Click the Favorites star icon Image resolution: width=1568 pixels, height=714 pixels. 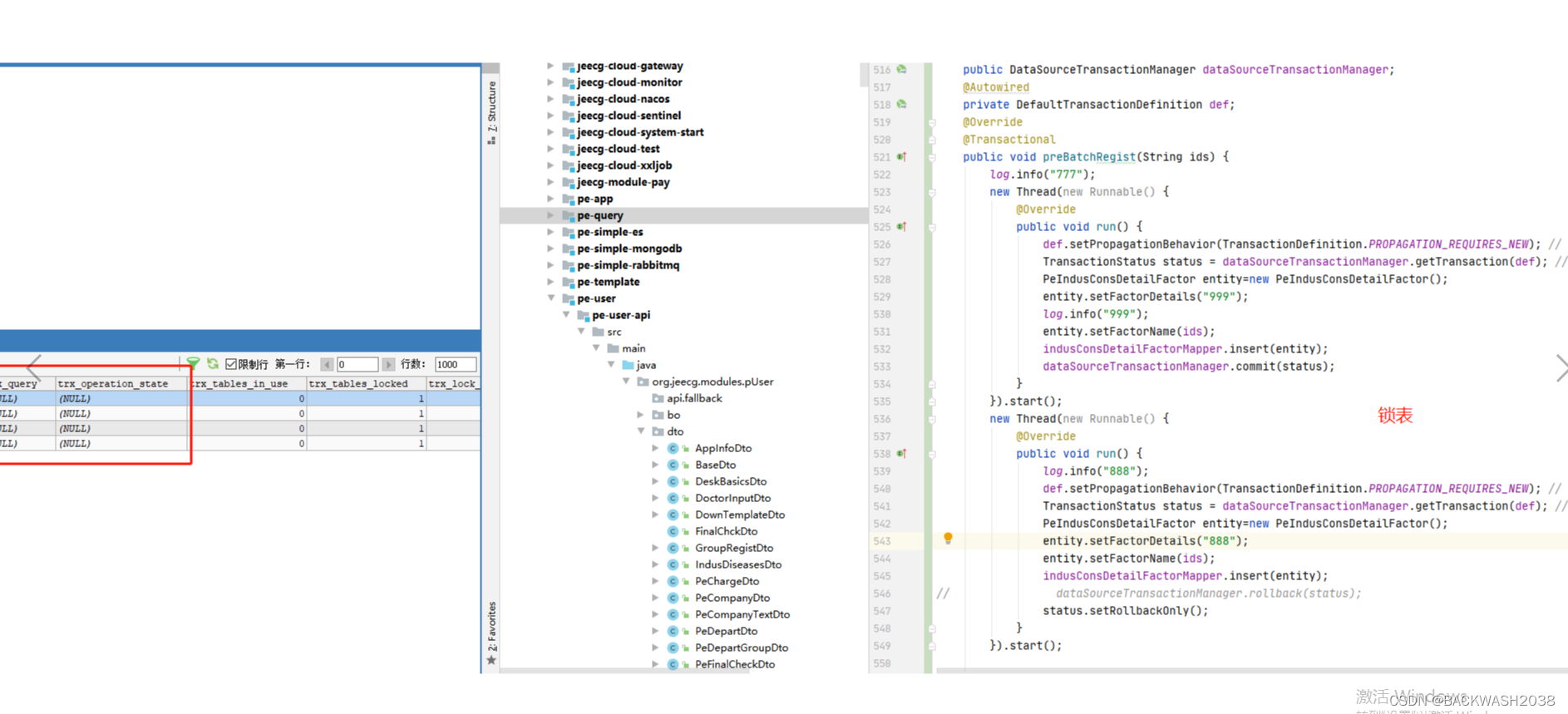tap(491, 660)
